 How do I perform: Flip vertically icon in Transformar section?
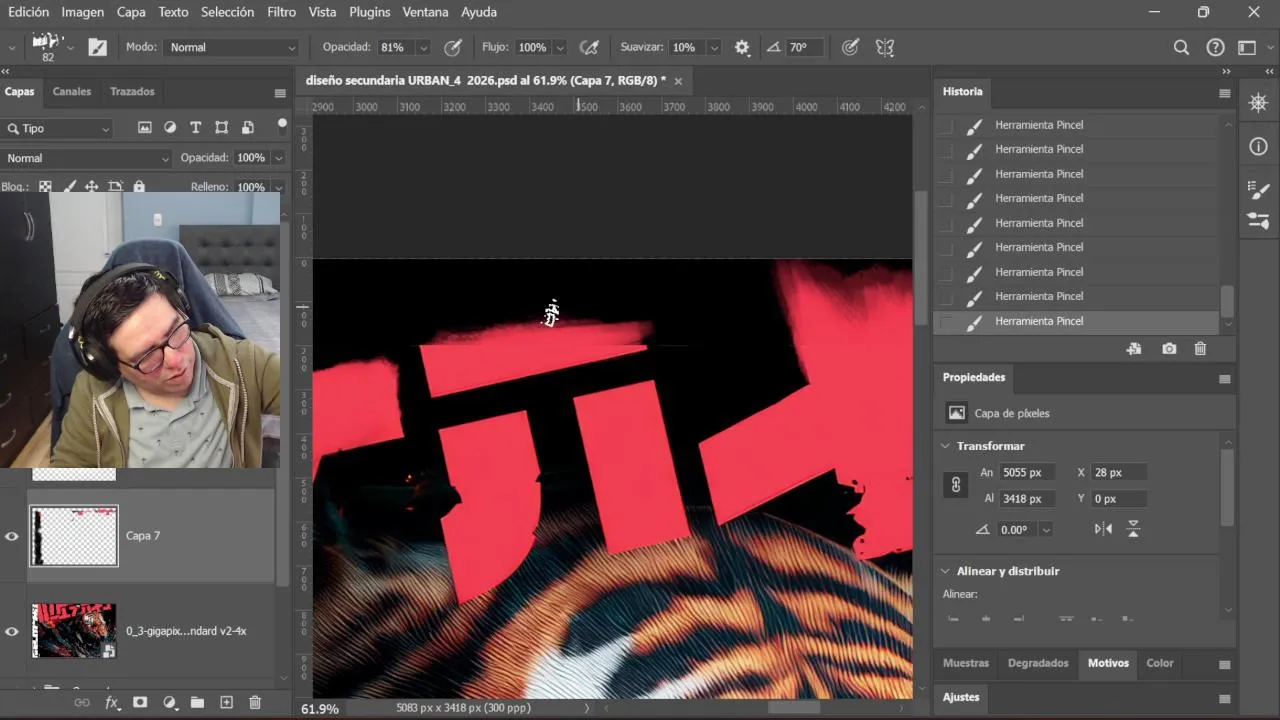pyautogui.click(x=1133, y=529)
